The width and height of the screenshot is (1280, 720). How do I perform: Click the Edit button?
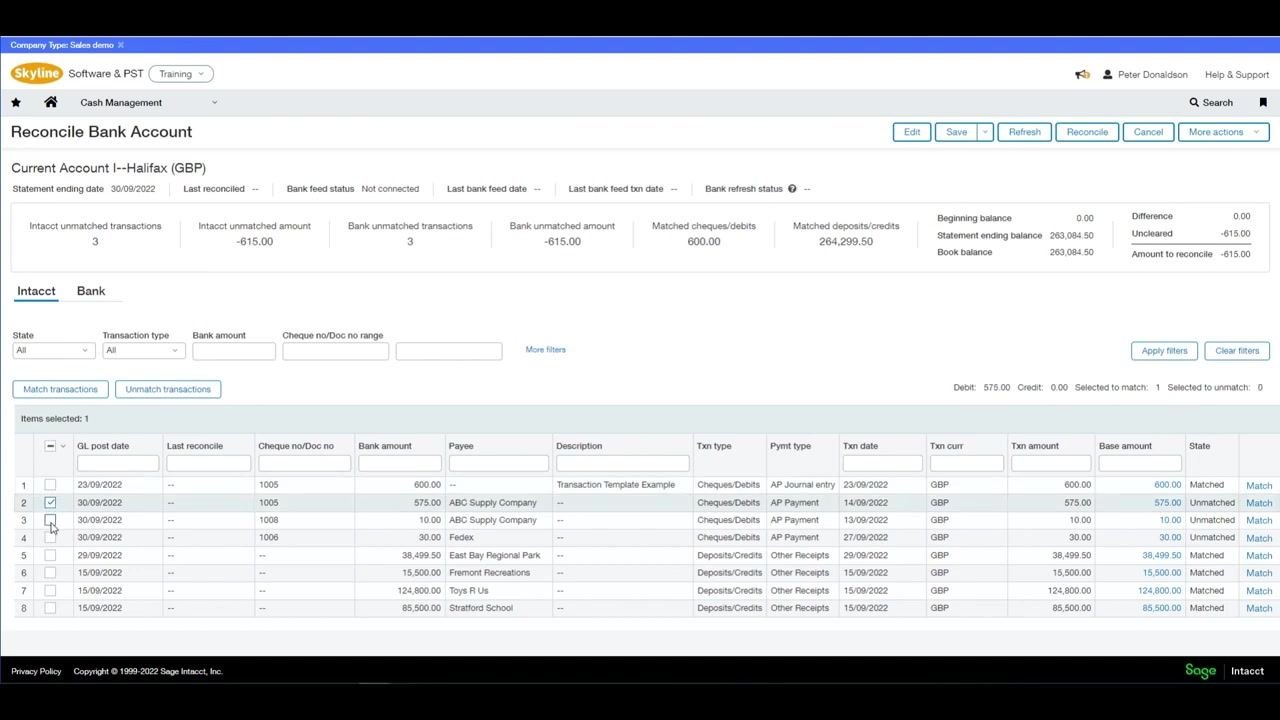[912, 132]
